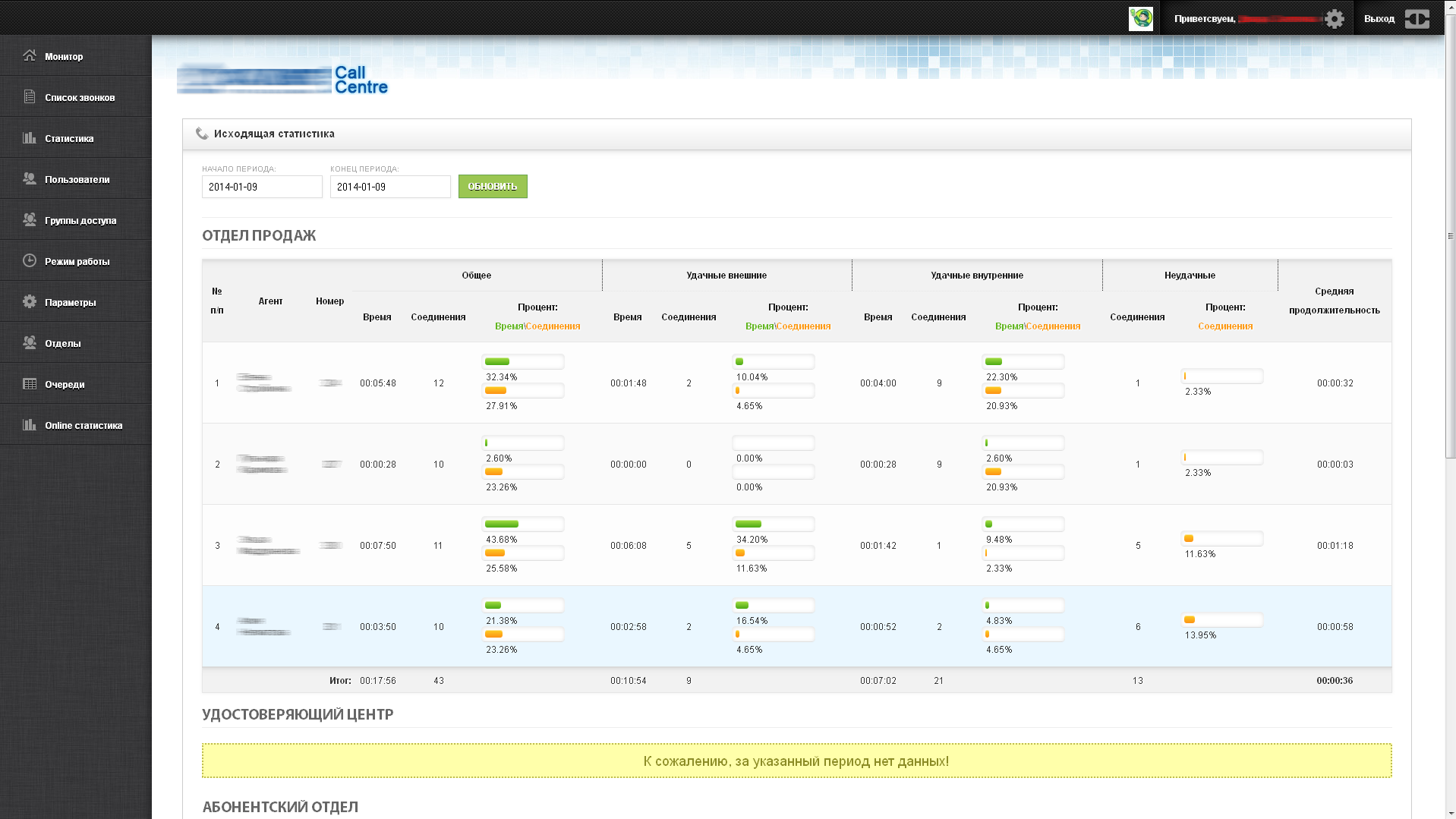This screenshot has width=1456, height=819.
Task: Click the АБОНЕНТСКИЙ ОТДЕЛ section heading
Action: 280,807
